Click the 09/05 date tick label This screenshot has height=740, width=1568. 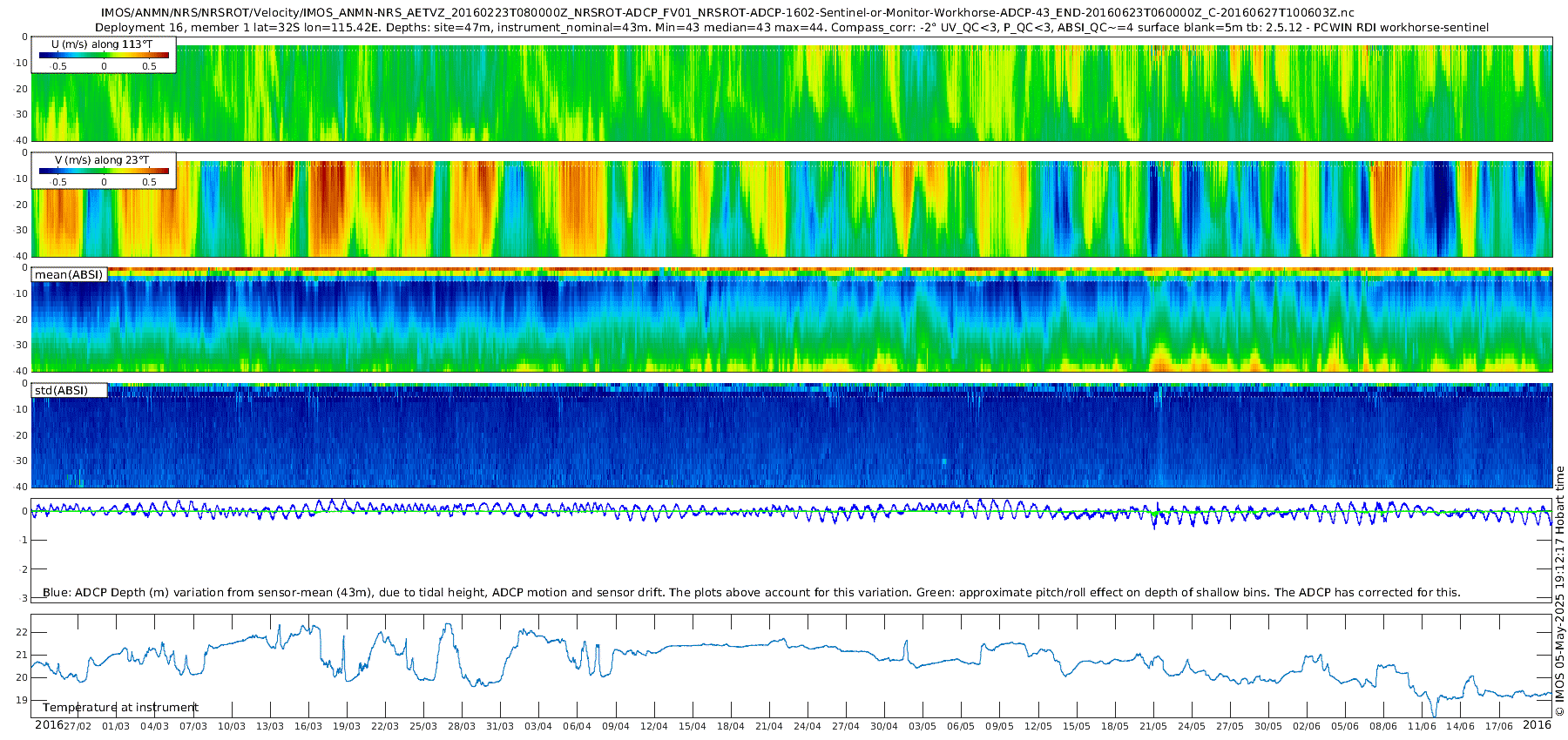[x=999, y=726]
